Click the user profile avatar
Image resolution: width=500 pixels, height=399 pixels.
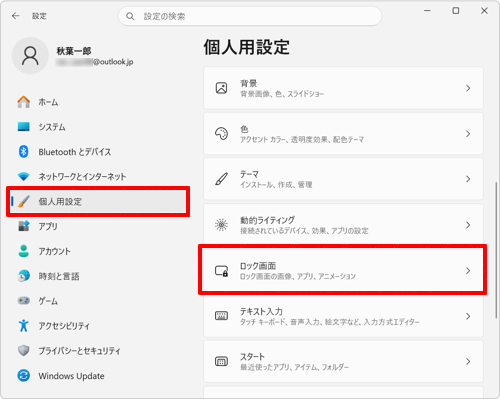pos(30,55)
